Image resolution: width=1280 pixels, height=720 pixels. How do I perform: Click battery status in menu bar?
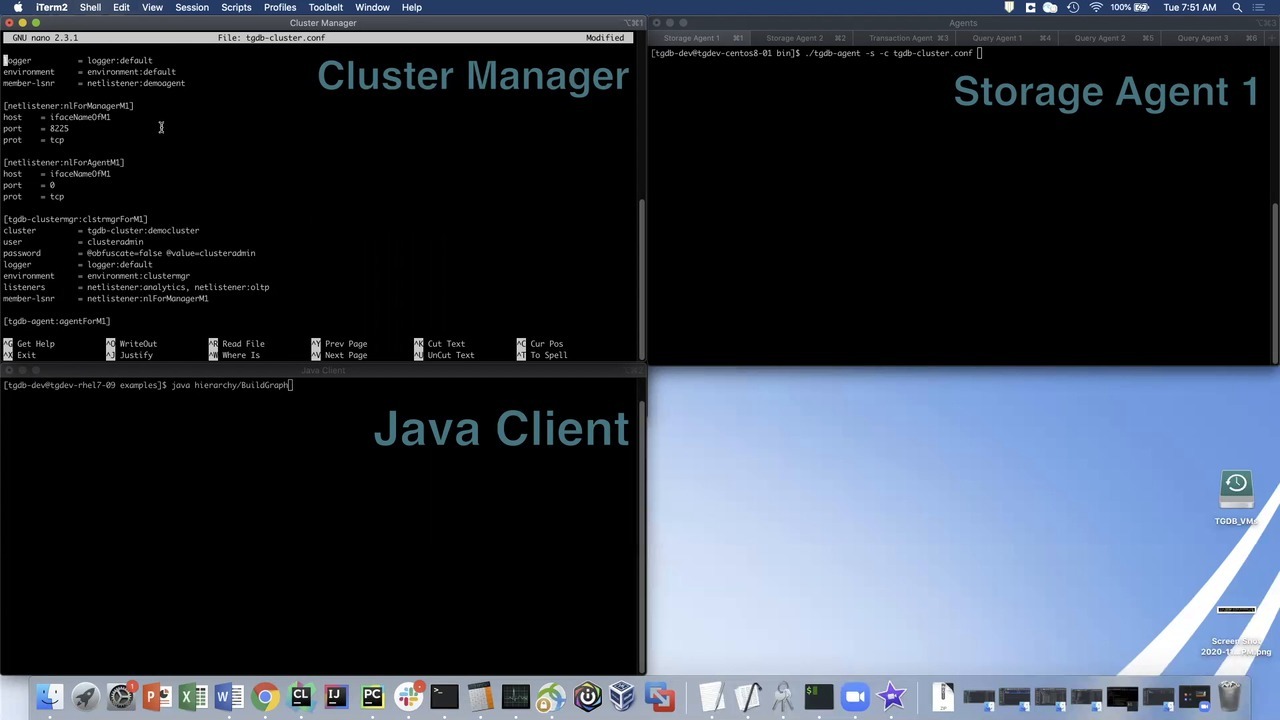(x=1130, y=7)
